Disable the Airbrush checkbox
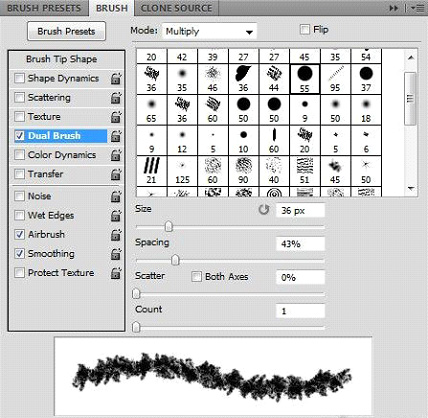The width and height of the screenshot is (428, 418). tap(19, 235)
